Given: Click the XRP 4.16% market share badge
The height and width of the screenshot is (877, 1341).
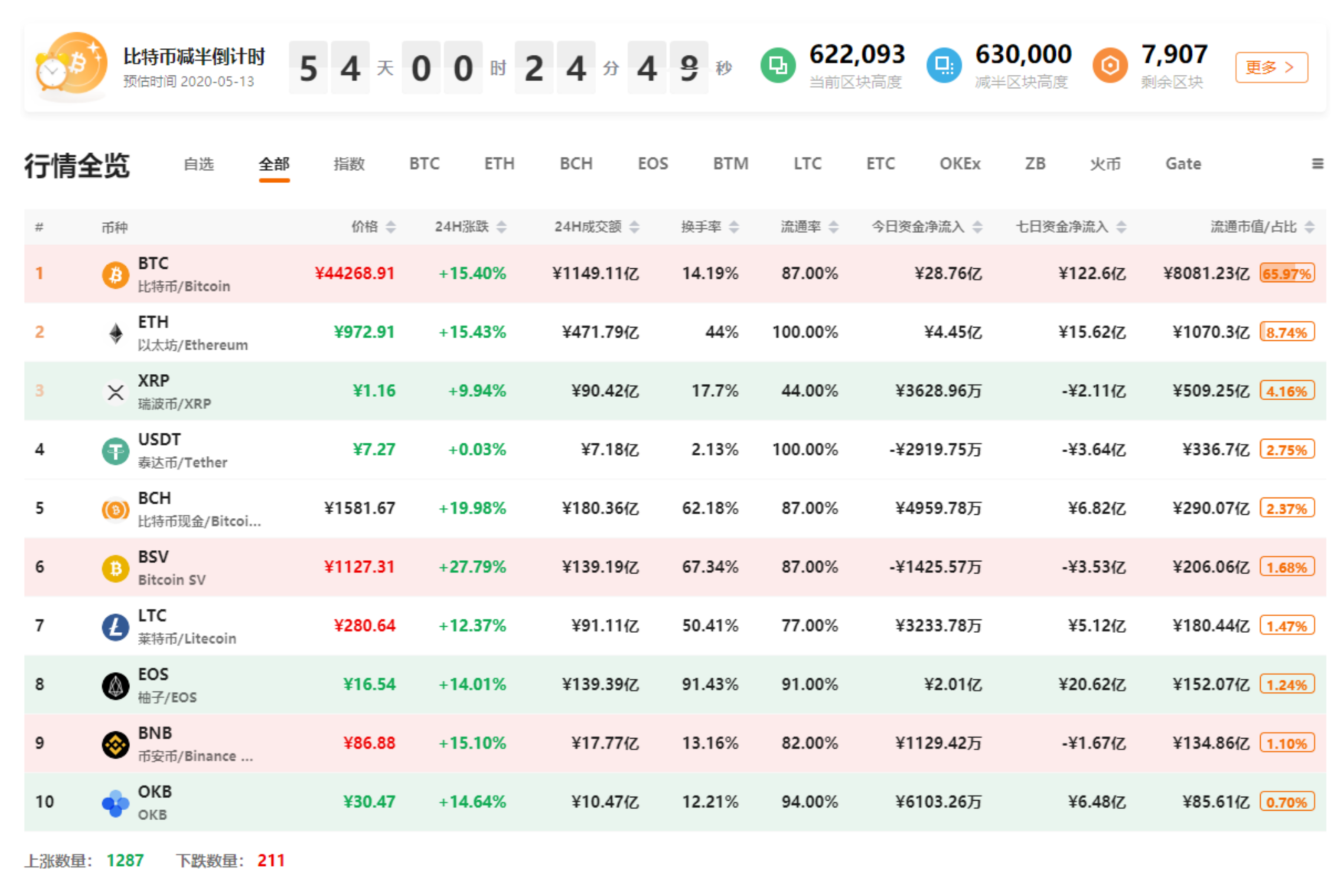Looking at the screenshot, I should (1287, 392).
